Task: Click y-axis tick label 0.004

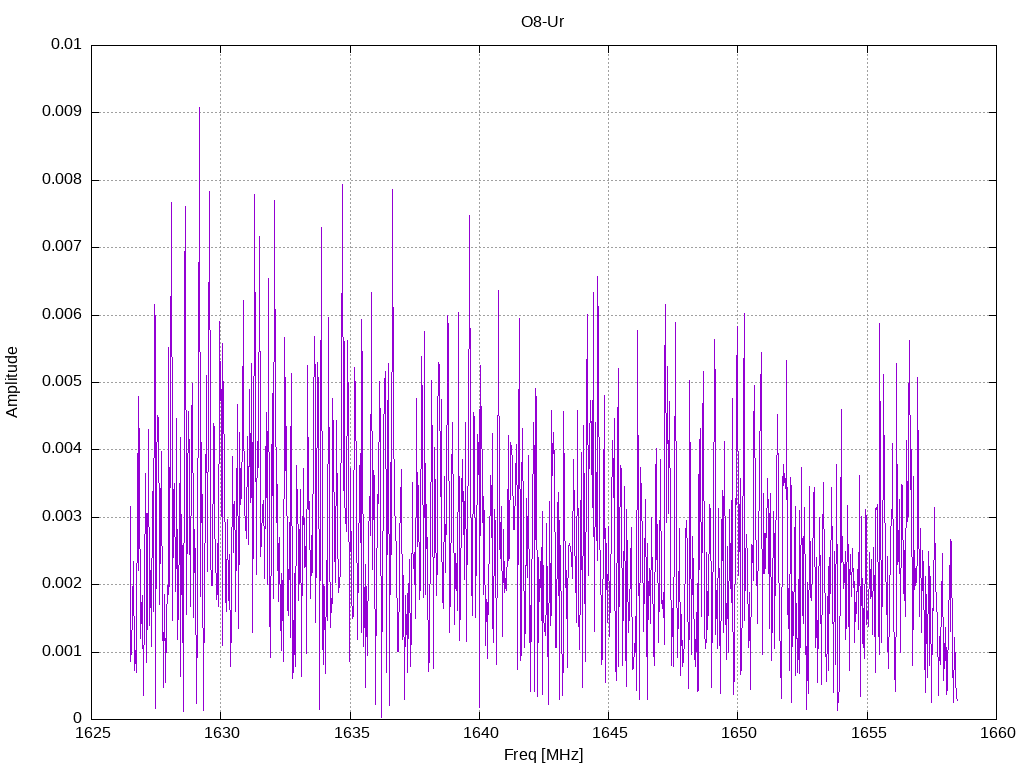Action: [61, 449]
